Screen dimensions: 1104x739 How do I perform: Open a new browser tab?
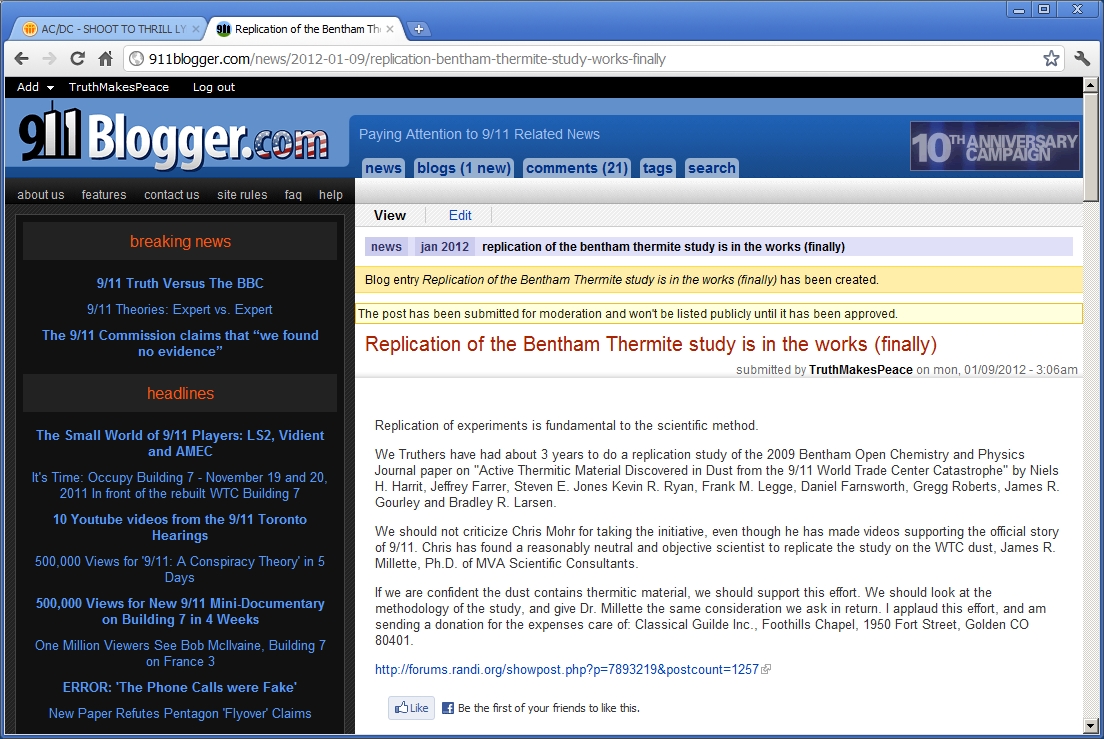419,29
